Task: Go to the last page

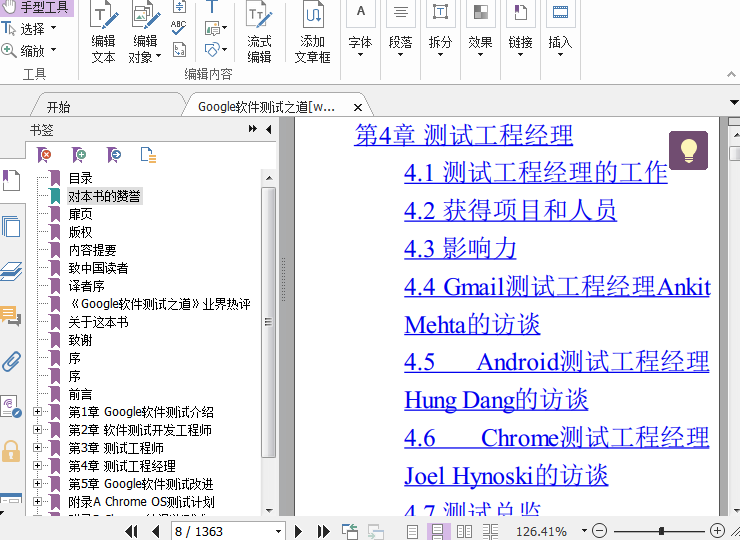Action: coord(323,532)
